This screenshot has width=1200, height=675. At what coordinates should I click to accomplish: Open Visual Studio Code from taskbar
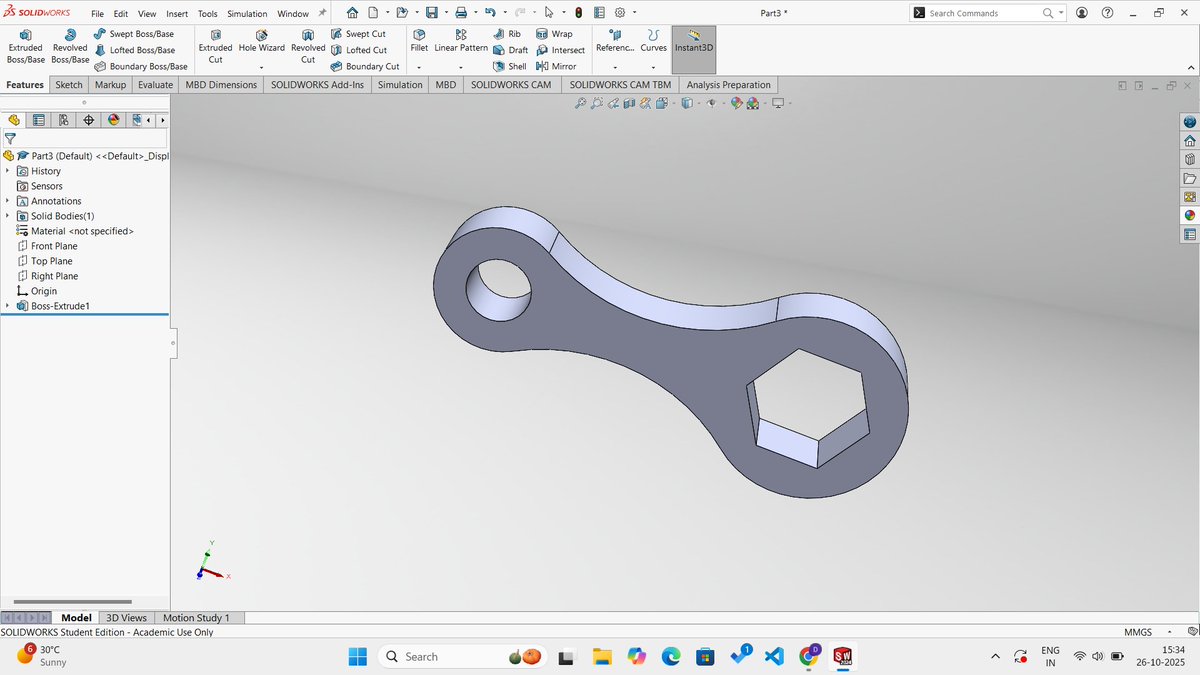point(774,656)
